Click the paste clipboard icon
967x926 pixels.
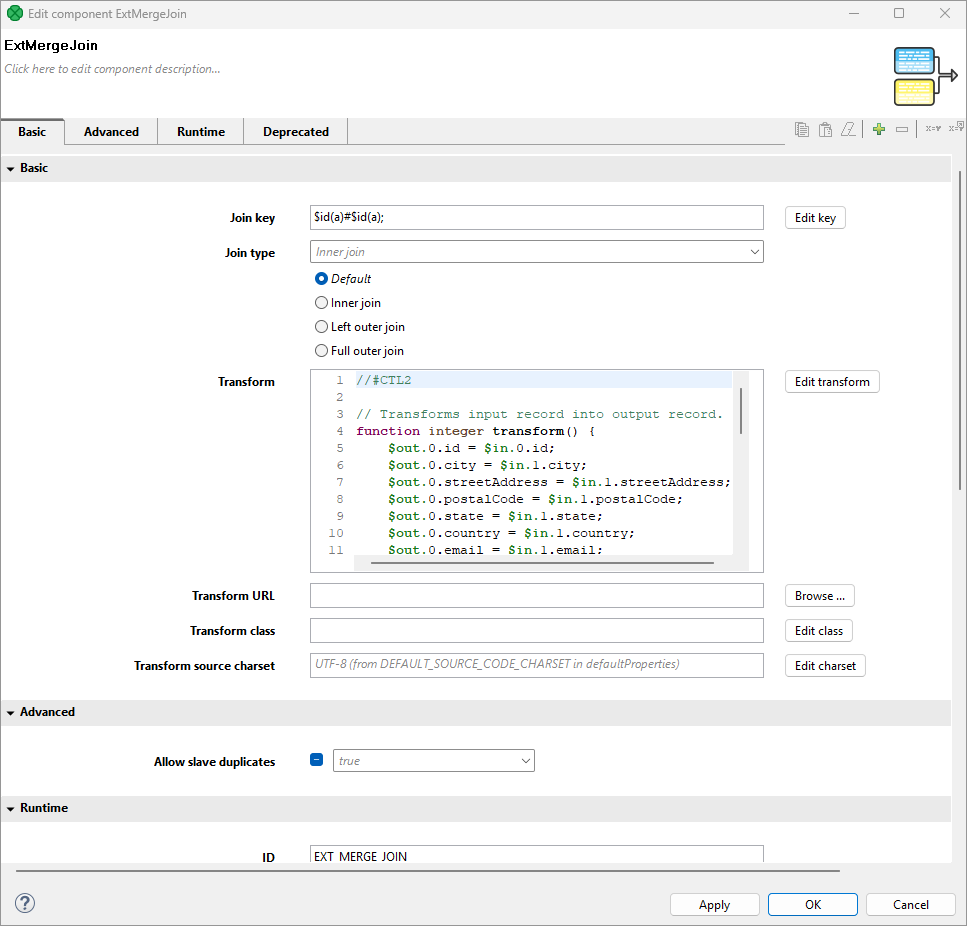pos(825,129)
